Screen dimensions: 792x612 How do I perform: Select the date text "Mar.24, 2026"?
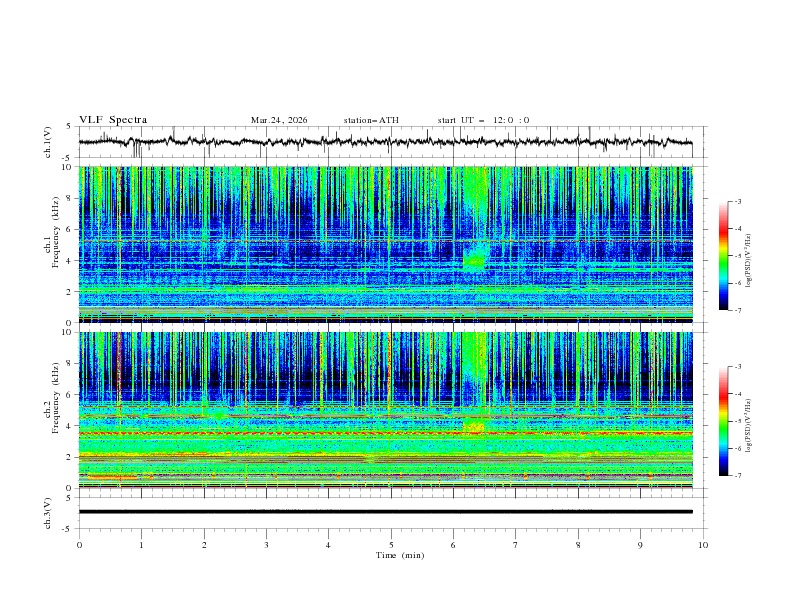click(279, 120)
